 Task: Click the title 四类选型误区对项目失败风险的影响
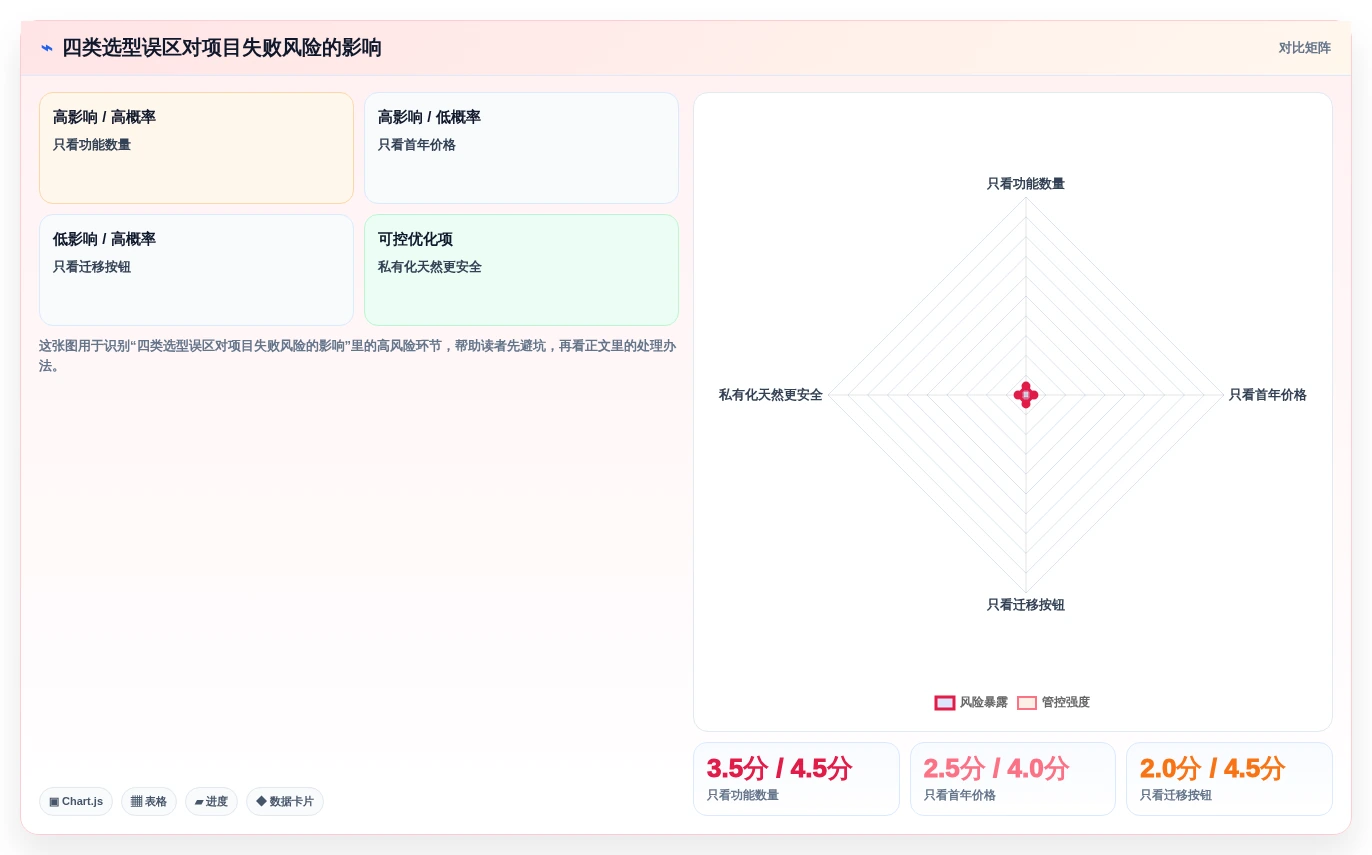[x=222, y=48]
